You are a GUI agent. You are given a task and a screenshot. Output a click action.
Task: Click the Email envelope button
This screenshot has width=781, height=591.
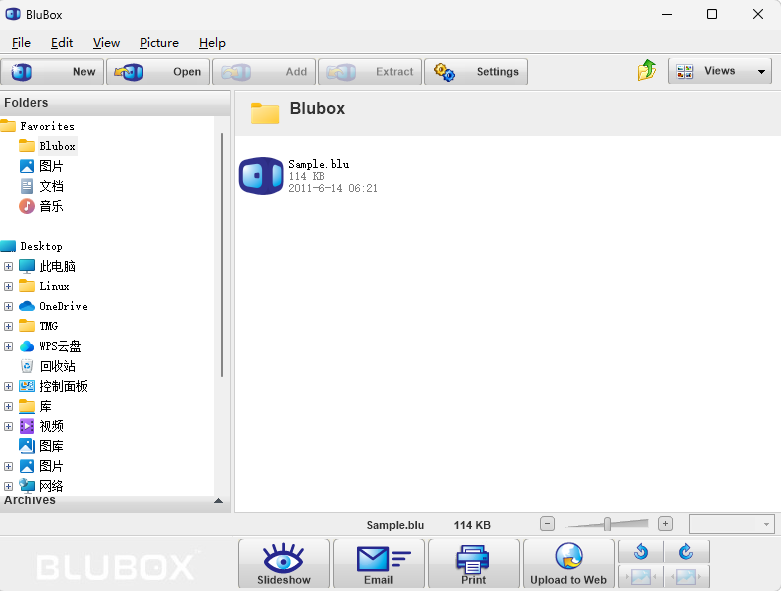point(379,563)
